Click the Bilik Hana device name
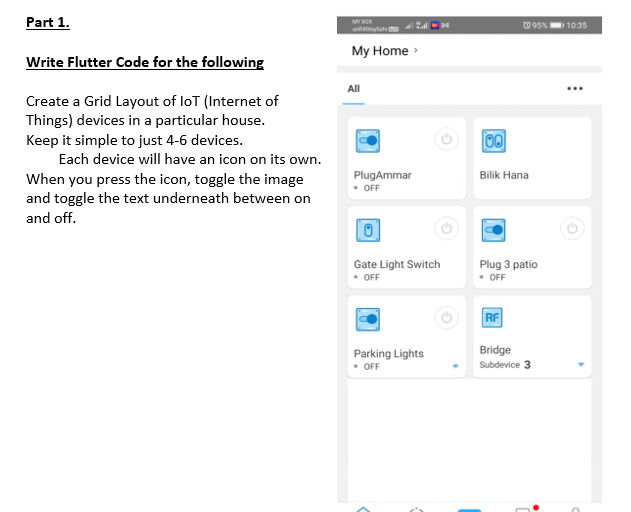Image resolution: width=631 pixels, height=512 pixels. pos(504,175)
